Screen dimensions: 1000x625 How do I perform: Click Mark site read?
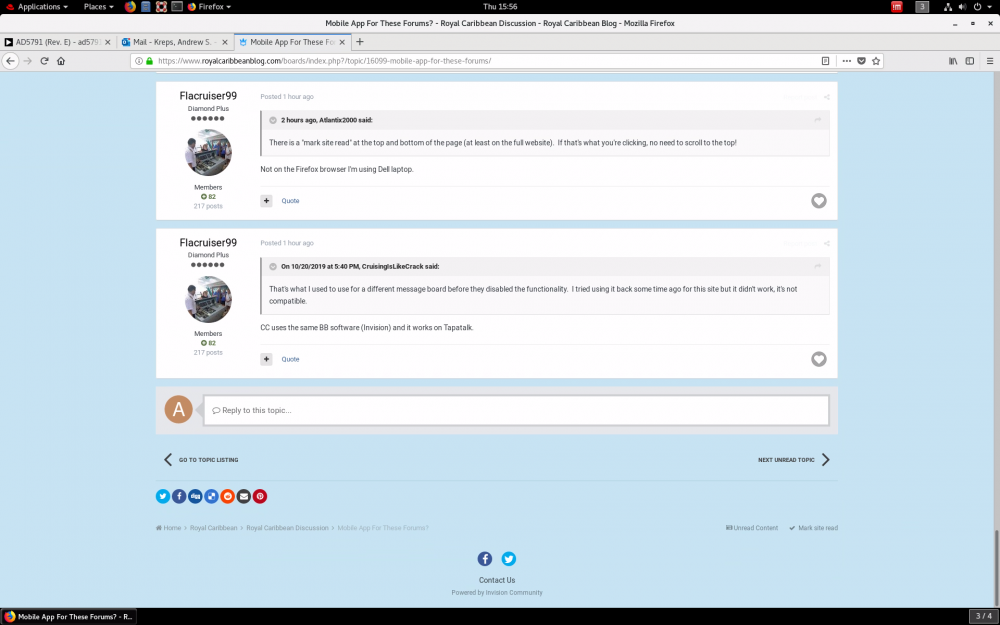[814, 528]
